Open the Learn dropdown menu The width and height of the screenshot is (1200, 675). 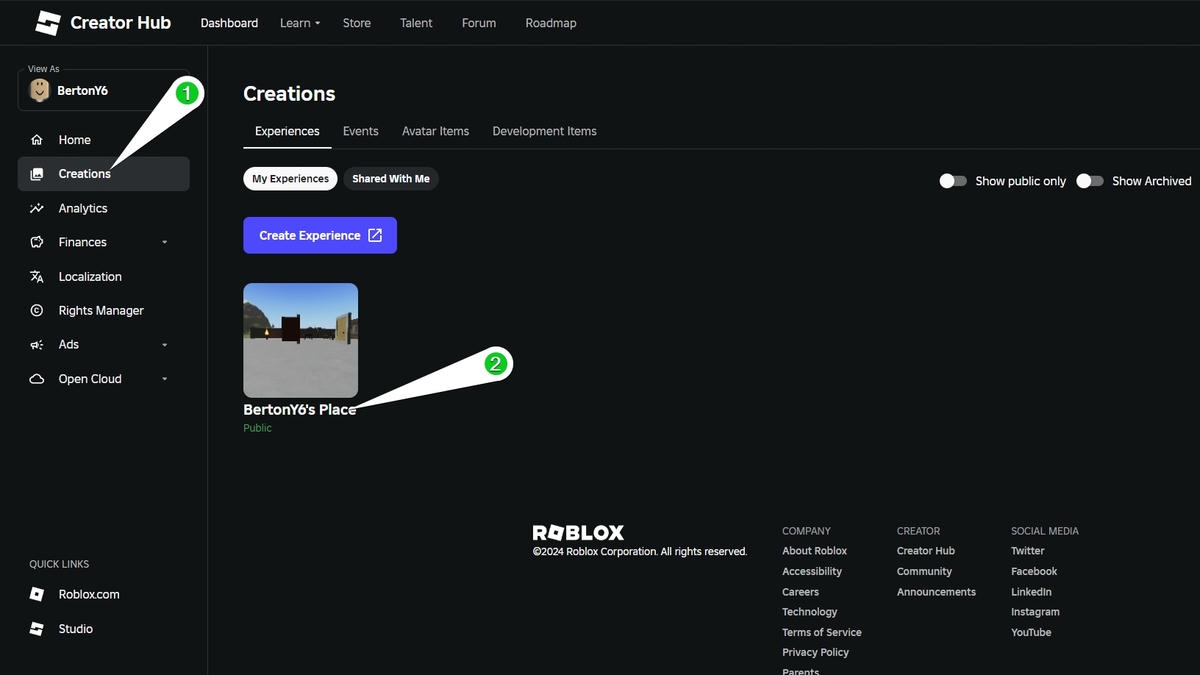299,22
